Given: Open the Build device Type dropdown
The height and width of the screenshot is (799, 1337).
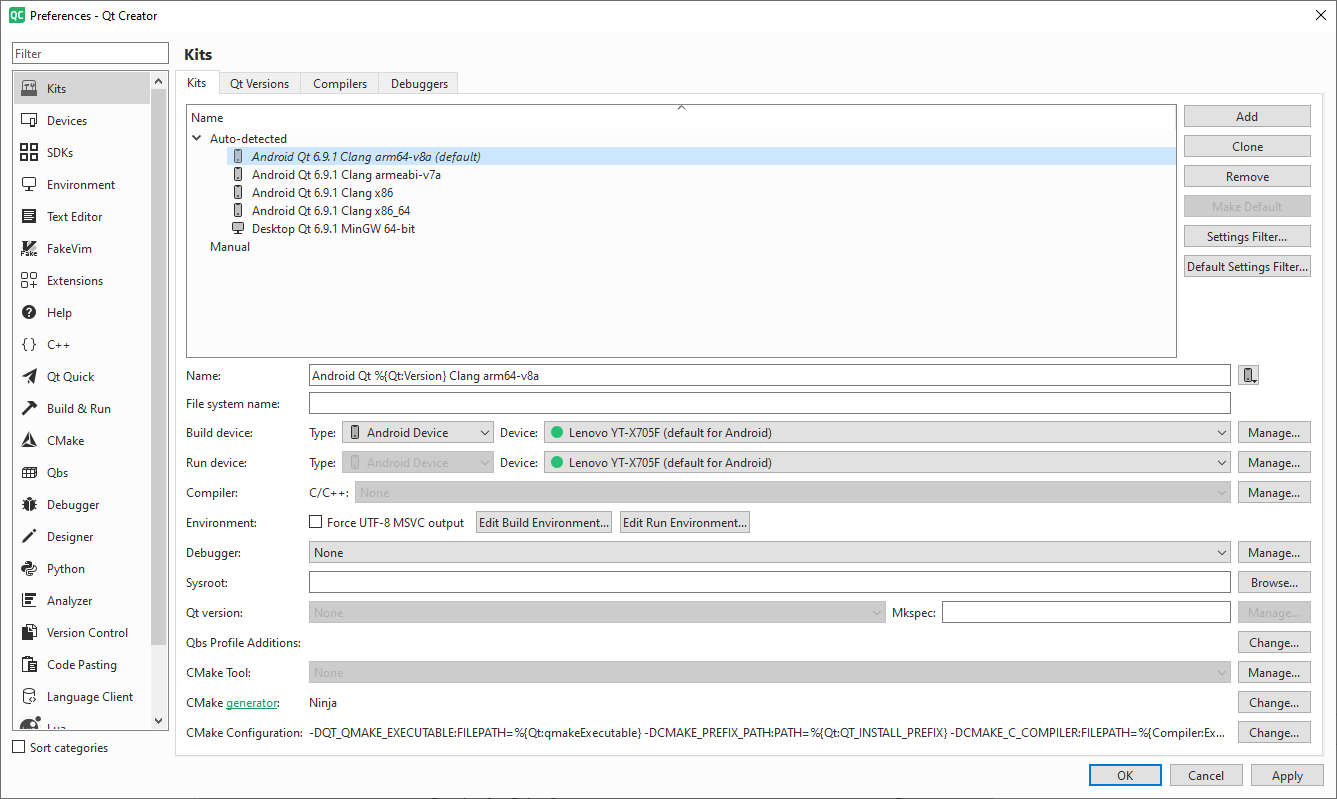Looking at the screenshot, I should [x=418, y=433].
